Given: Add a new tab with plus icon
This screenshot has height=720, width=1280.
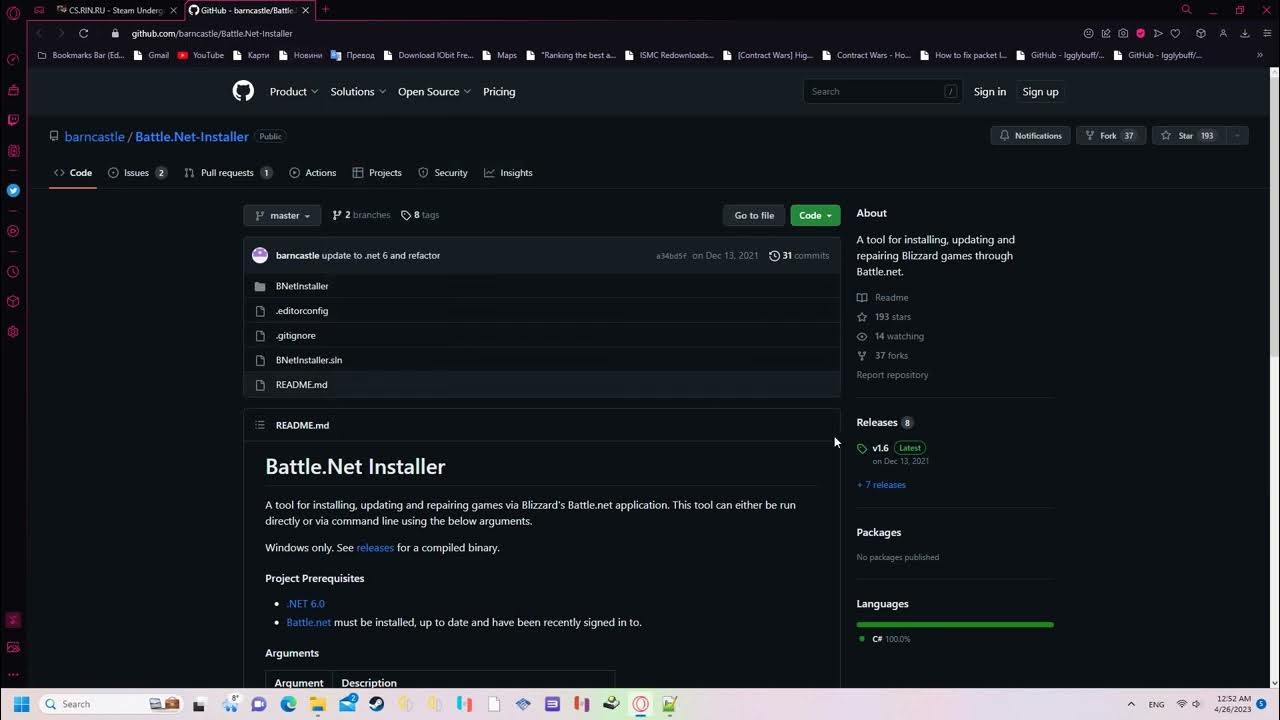Looking at the screenshot, I should [x=325, y=10].
